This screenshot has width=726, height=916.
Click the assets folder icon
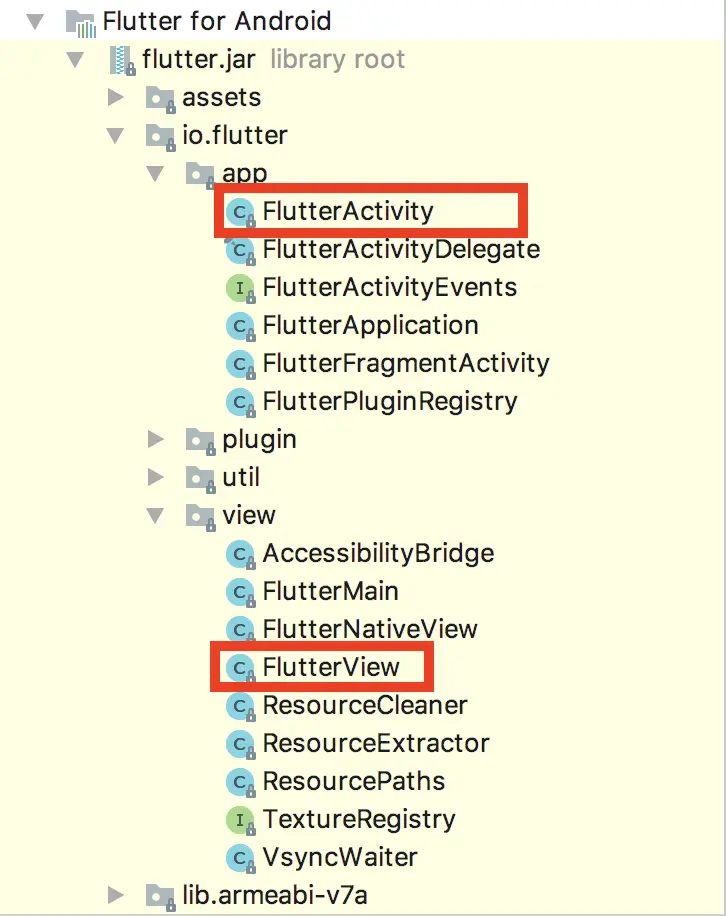[x=160, y=98]
